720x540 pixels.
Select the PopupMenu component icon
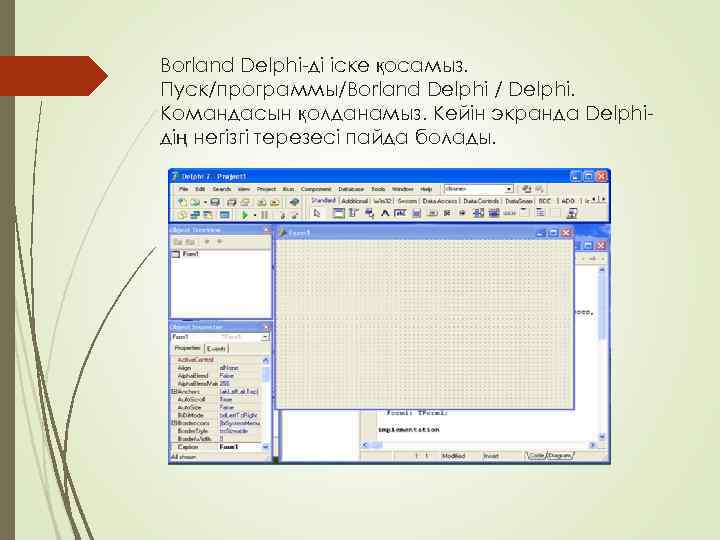pyautogui.click(x=369, y=213)
